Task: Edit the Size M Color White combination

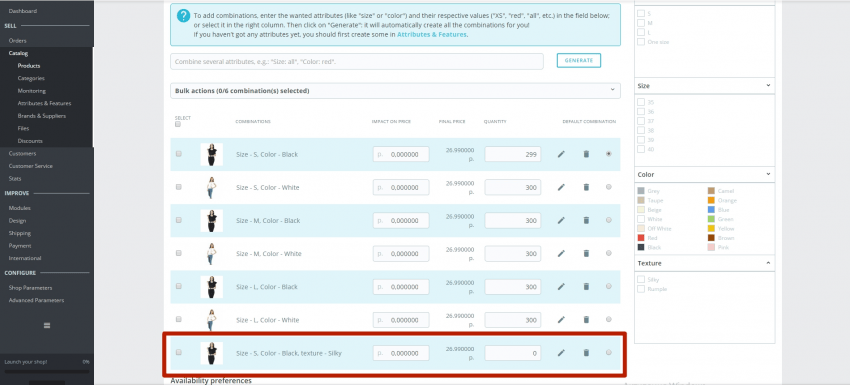Action: pos(561,253)
